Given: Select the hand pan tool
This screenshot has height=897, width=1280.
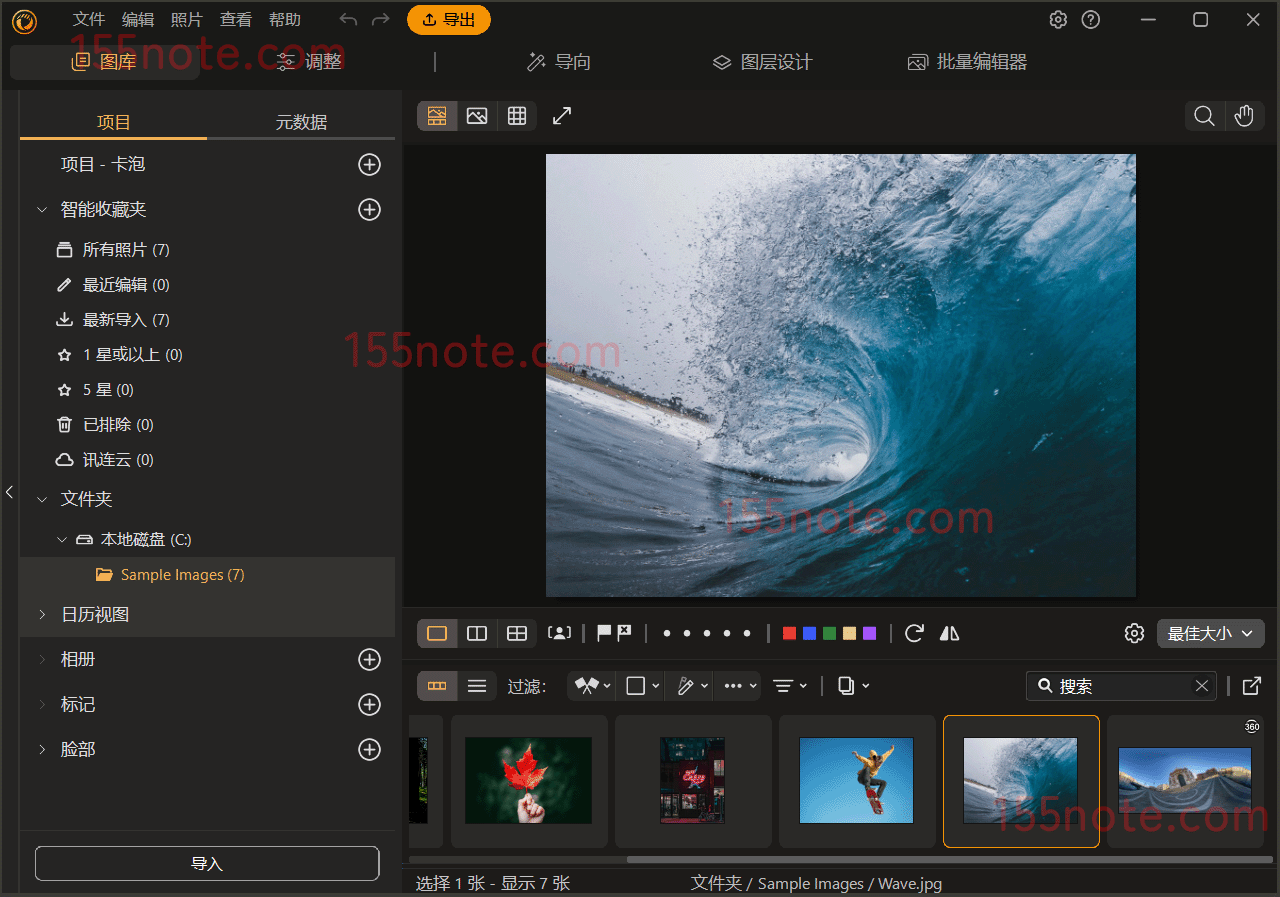Looking at the screenshot, I should tap(1243, 116).
